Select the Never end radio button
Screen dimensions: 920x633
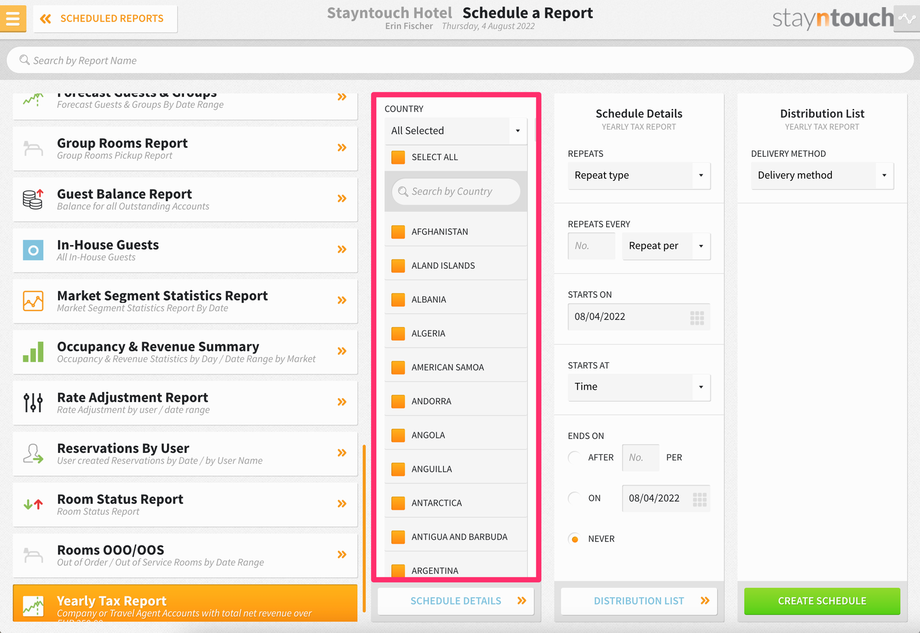(574, 539)
